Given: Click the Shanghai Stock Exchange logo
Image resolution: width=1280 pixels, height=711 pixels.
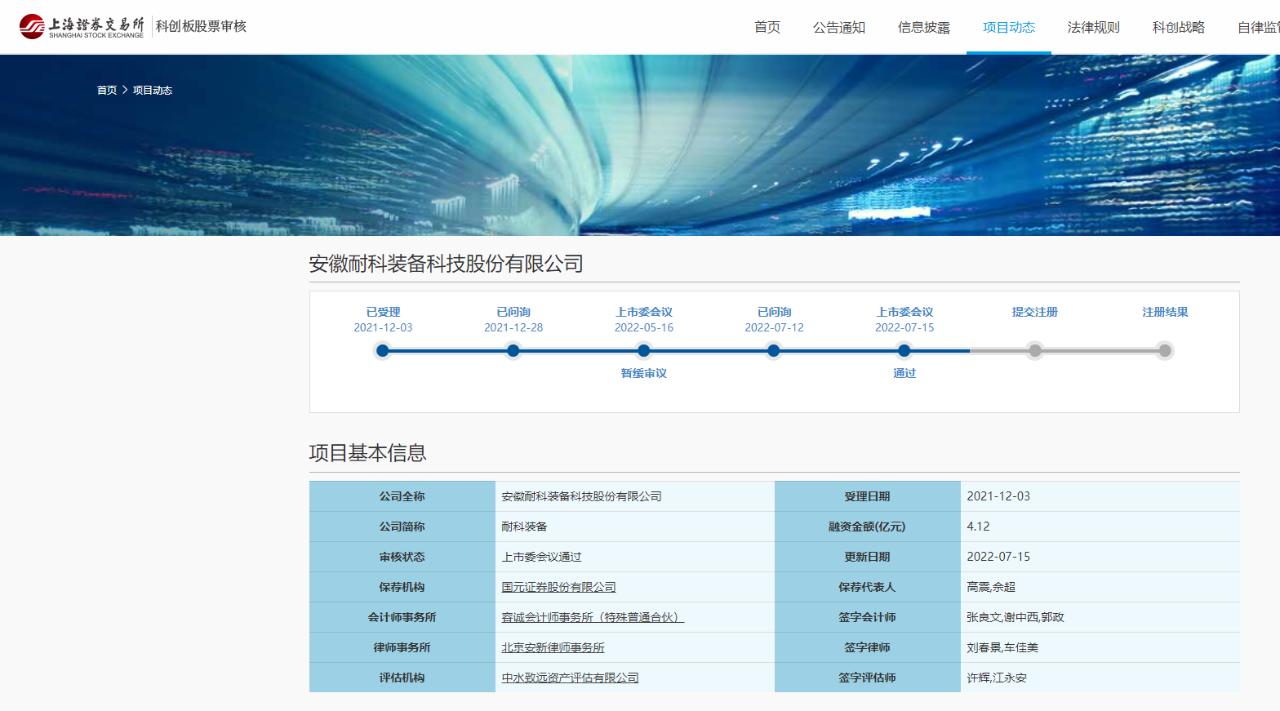Looking at the screenshot, I should [82, 26].
